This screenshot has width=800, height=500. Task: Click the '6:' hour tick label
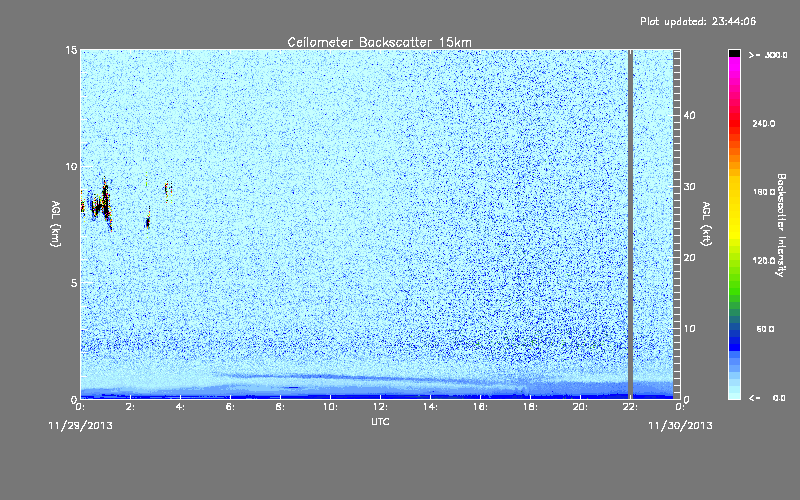(x=231, y=407)
